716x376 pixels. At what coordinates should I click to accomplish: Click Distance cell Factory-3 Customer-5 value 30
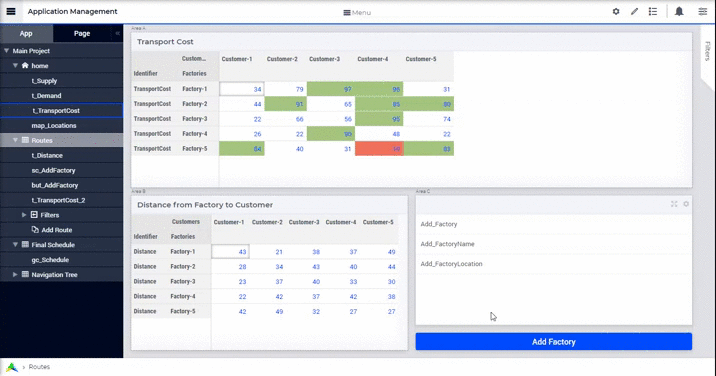coord(380,281)
